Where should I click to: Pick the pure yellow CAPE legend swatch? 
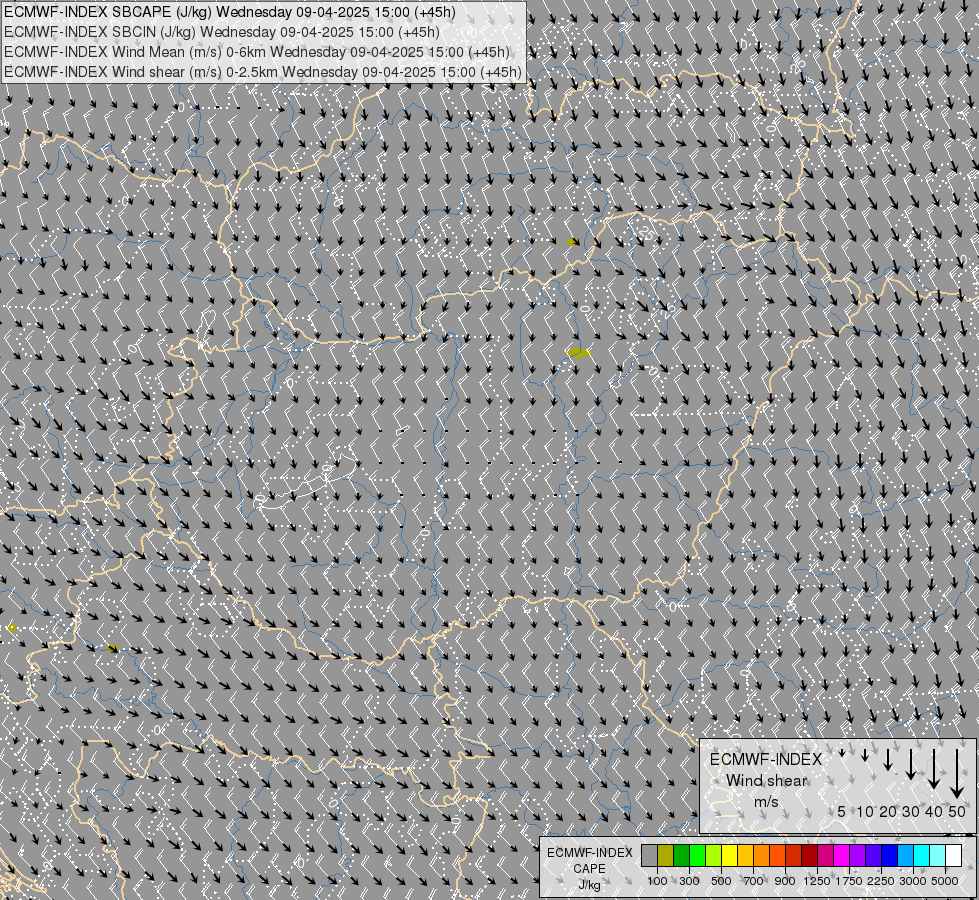click(x=729, y=855)
